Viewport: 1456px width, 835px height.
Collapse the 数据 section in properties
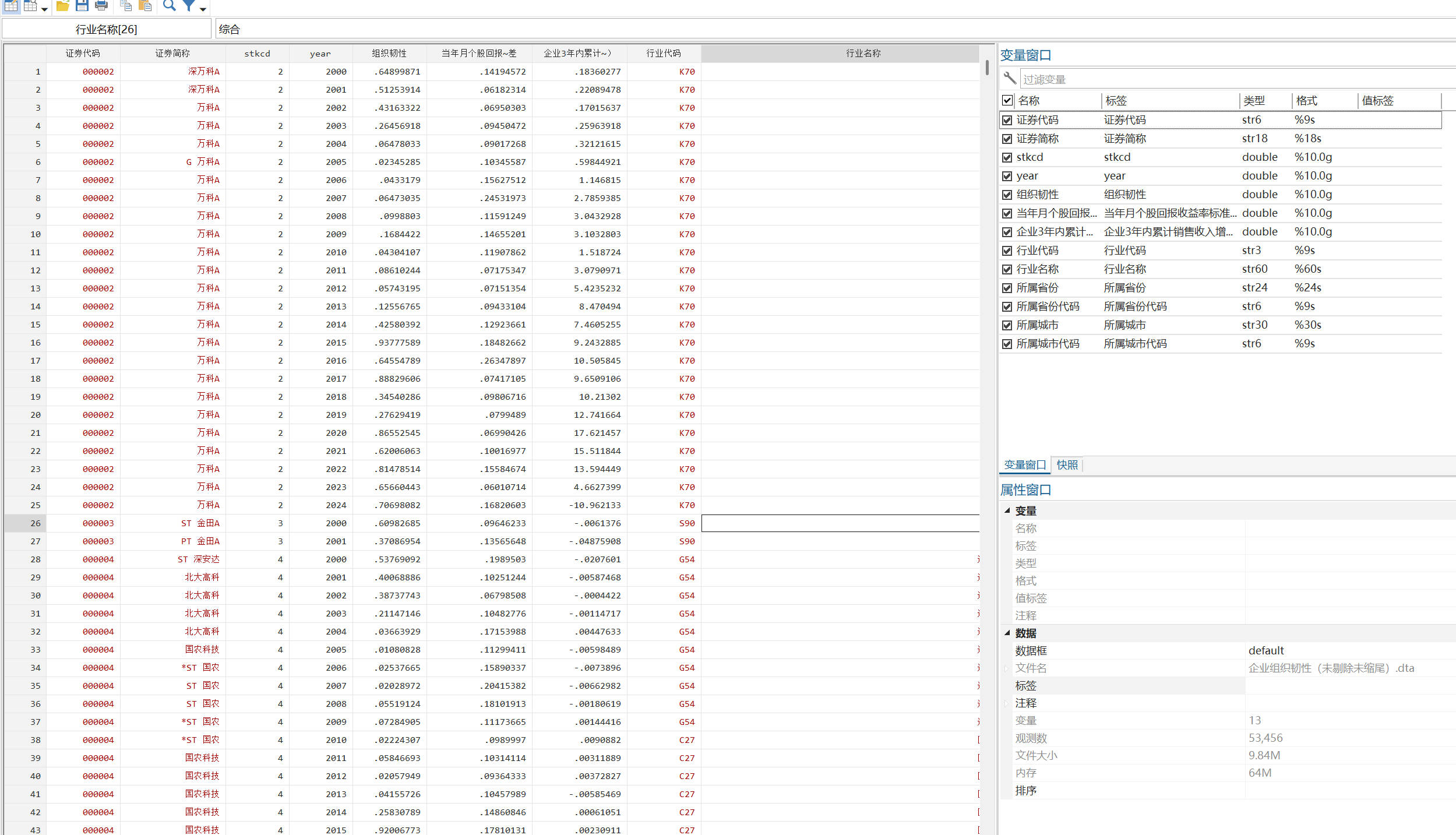coord(1007,633)
